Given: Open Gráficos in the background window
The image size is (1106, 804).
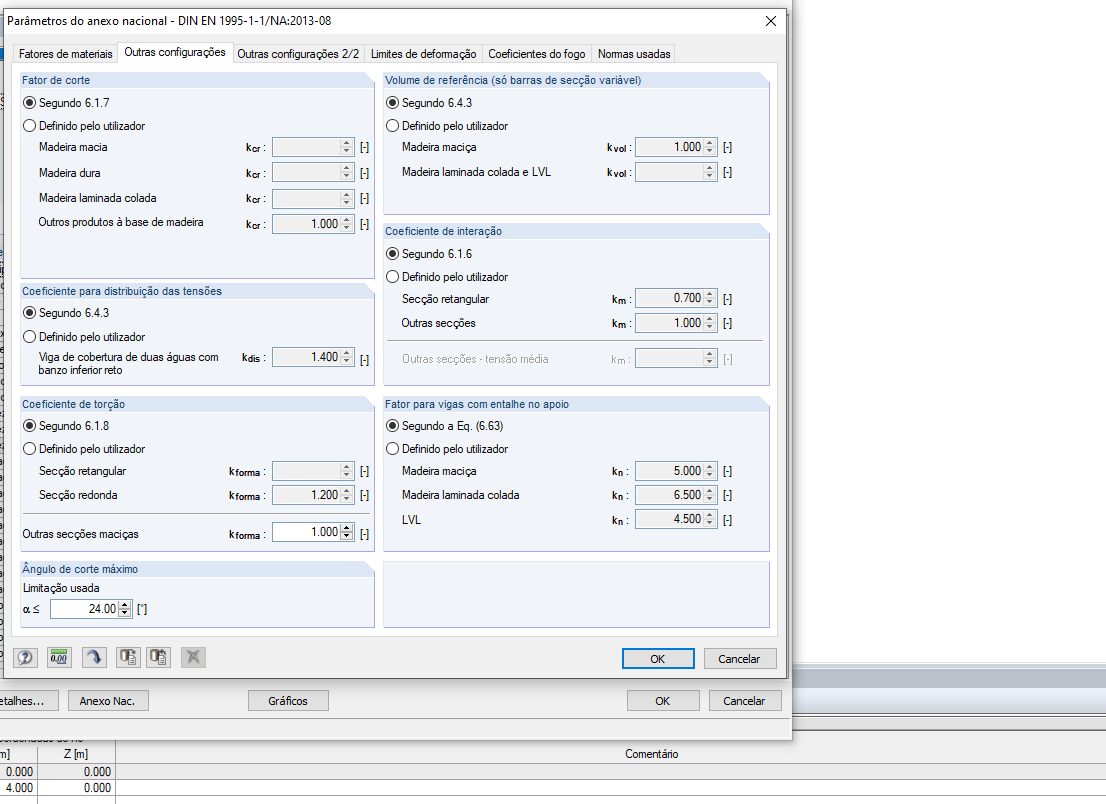Looking at the screenshot, I should click(288, 701).
